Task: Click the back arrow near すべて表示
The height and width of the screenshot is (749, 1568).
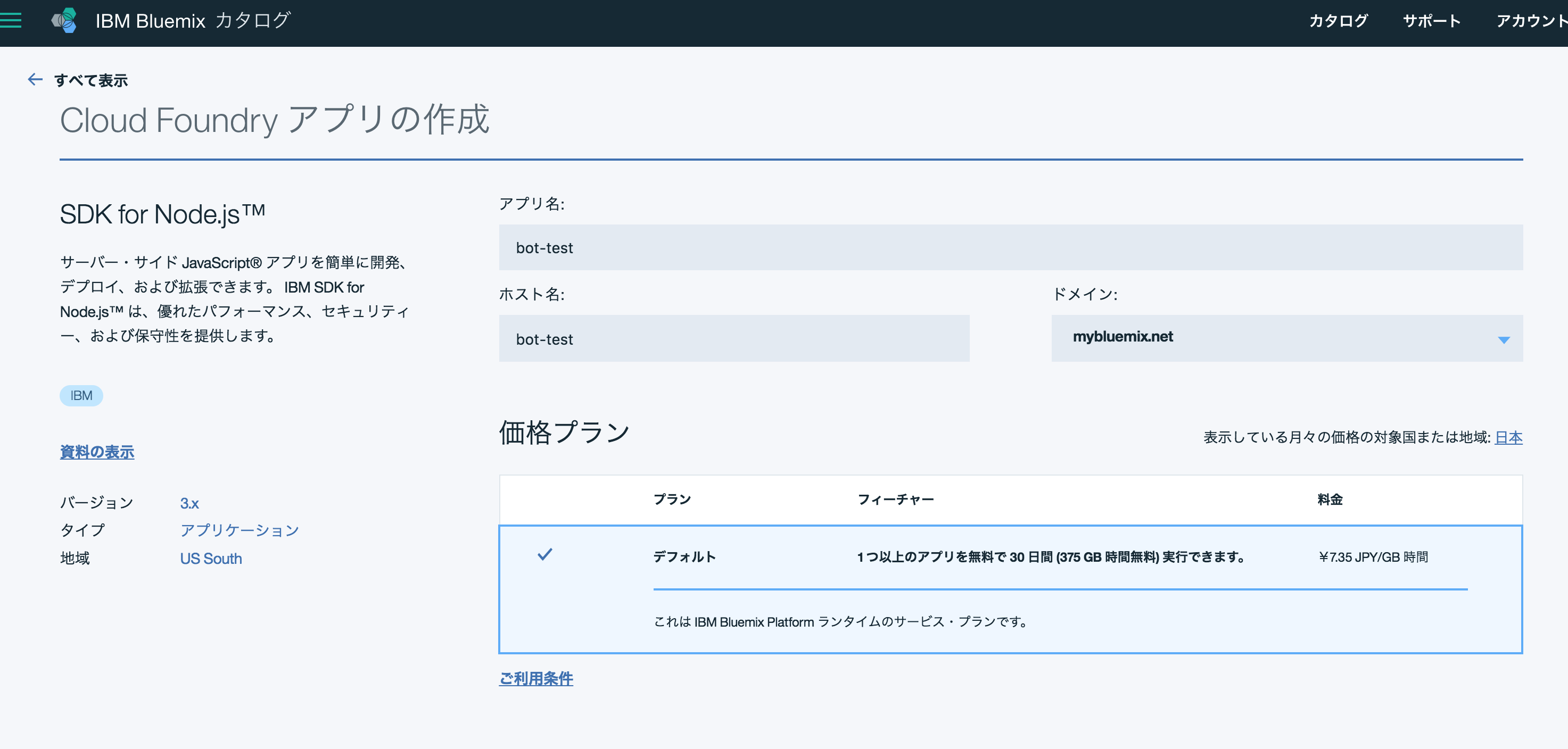Action: coord(34,79)
